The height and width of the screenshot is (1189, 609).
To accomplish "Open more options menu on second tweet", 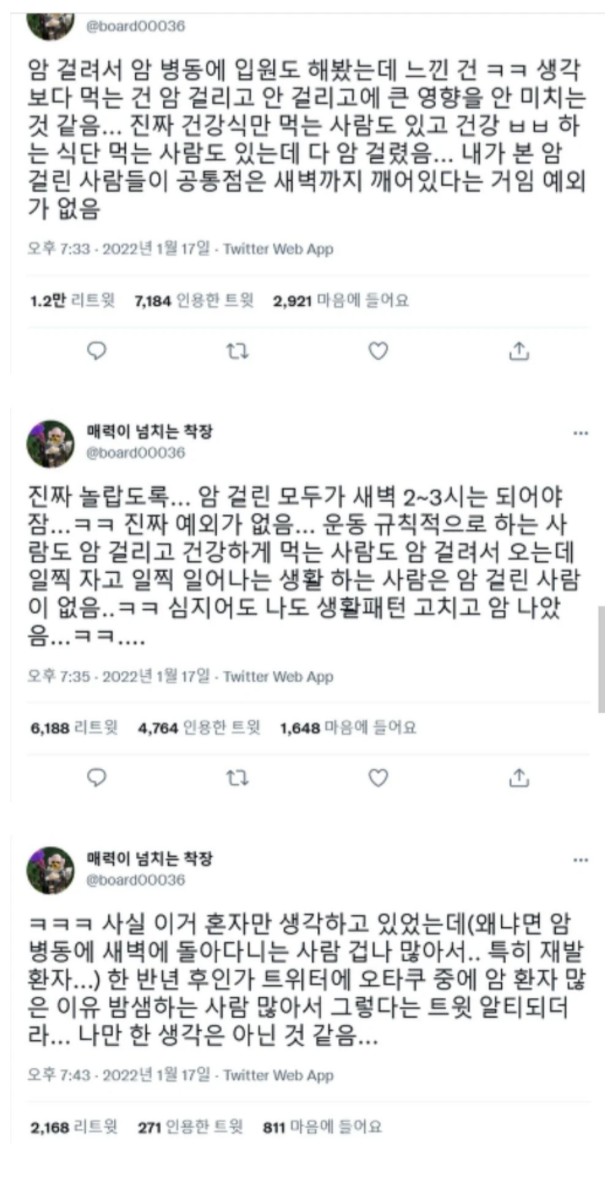I will pos(581,433).
